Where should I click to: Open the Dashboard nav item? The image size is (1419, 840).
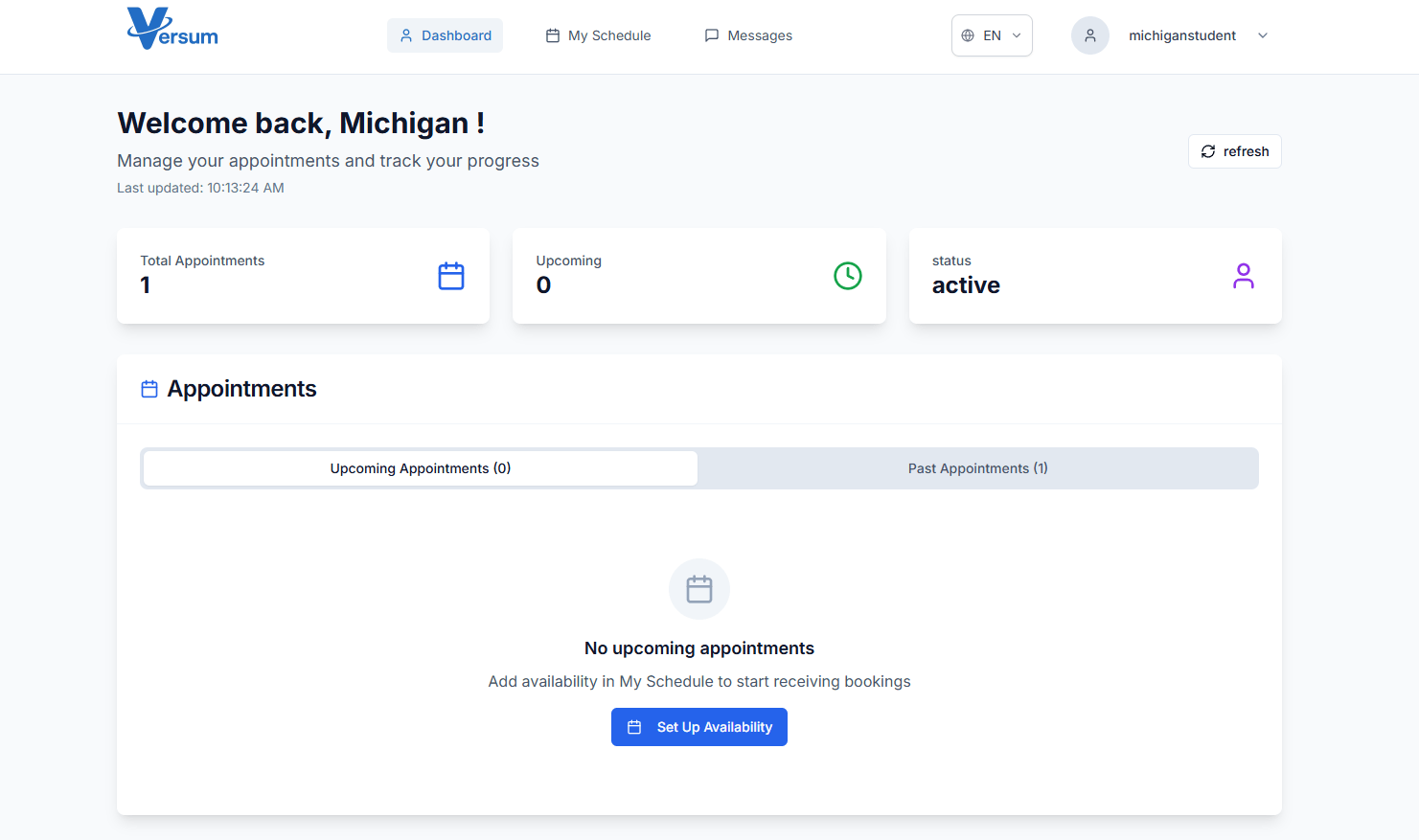click(x=445, y=35)
